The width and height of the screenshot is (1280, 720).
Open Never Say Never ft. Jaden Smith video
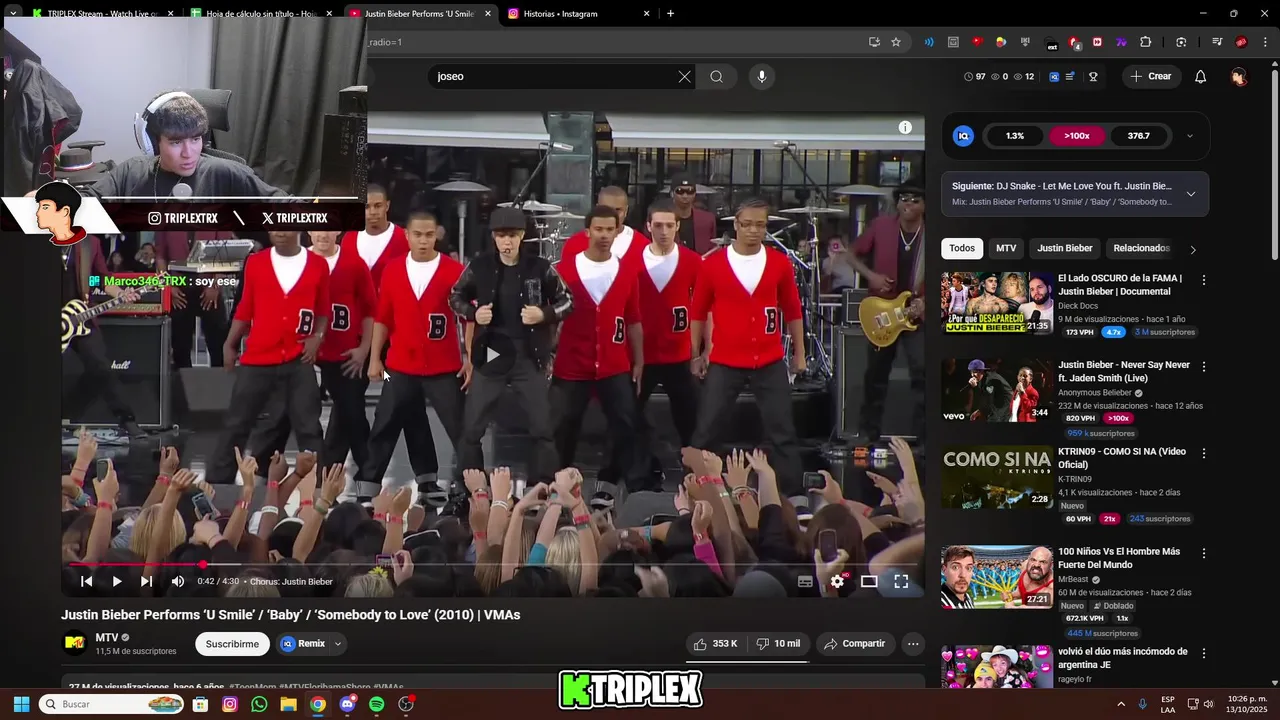[x=996, y=390]
